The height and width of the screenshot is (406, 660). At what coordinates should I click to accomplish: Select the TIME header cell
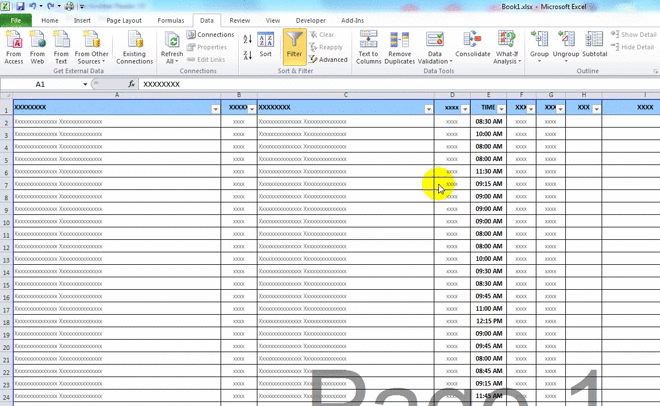coord(489,107)
